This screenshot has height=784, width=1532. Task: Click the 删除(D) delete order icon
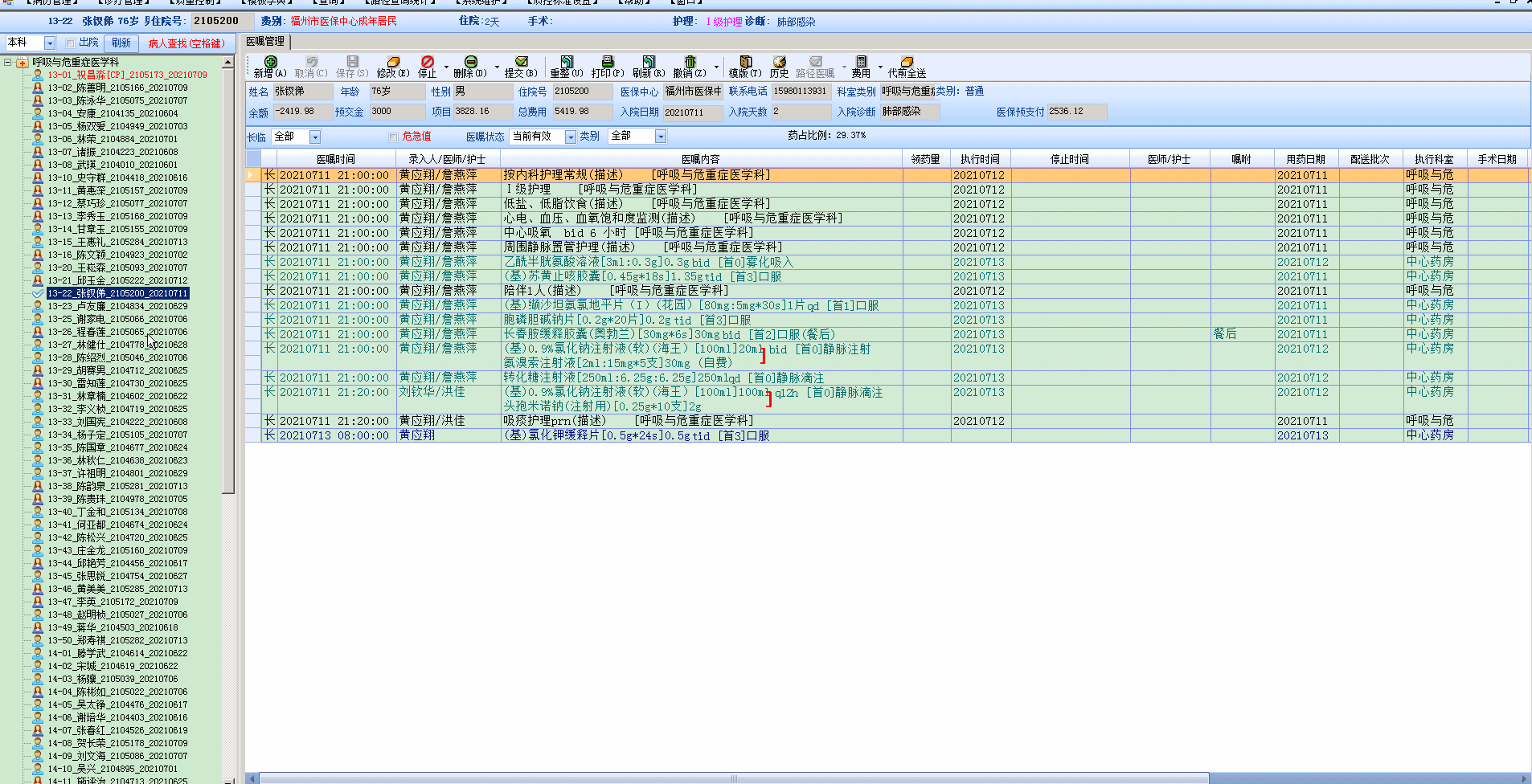pos(470,62)
